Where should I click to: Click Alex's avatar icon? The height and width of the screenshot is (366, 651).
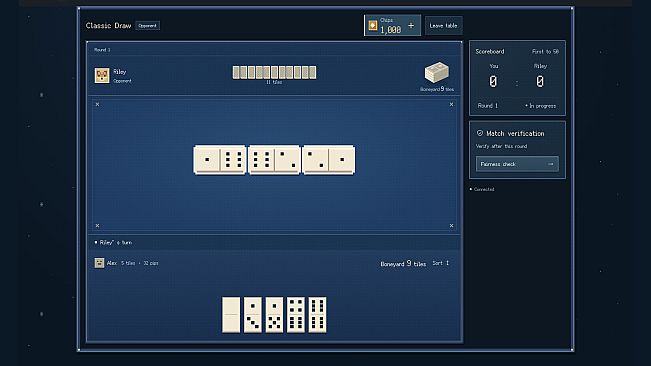coord(99,263)
